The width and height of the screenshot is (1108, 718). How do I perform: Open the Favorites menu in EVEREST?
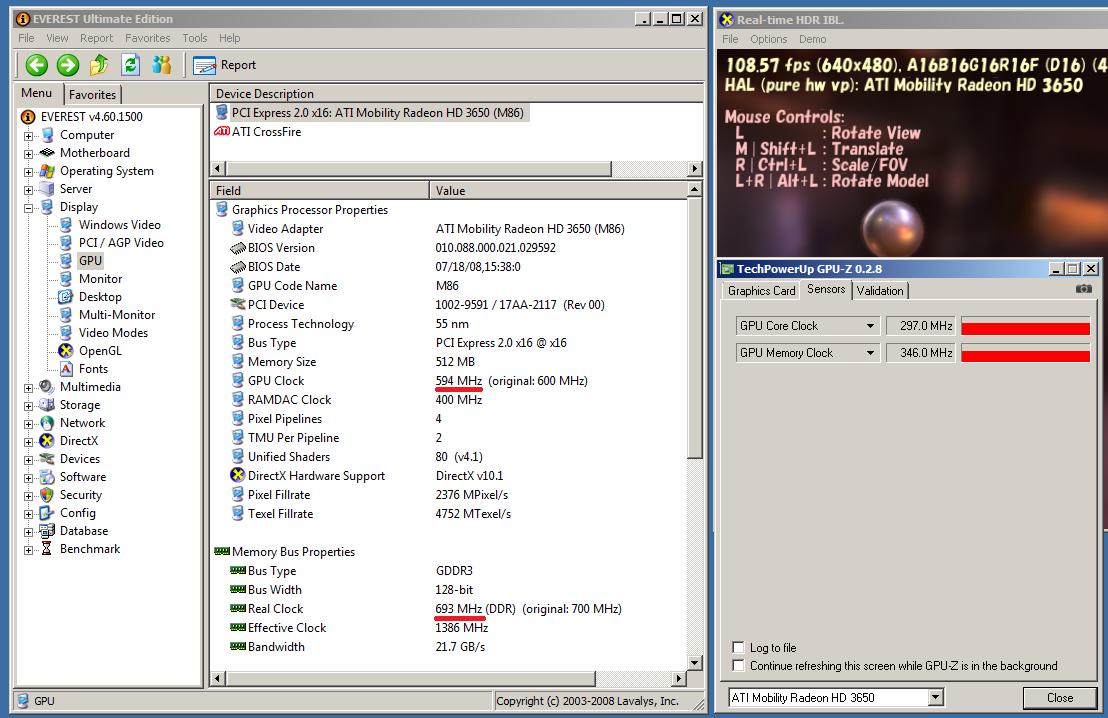(148, 38)
